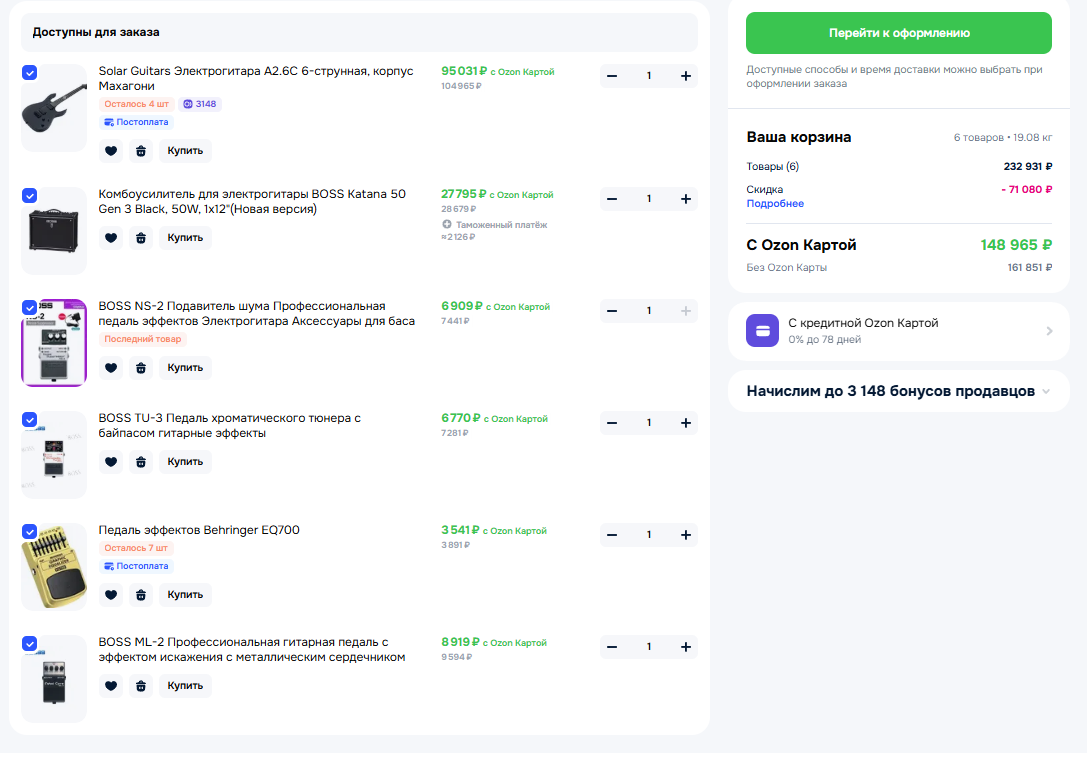Show discount details via Подробнее link
Image resolution: width=1087 pixels, height=783 pixels.
[x=775, y=204]
